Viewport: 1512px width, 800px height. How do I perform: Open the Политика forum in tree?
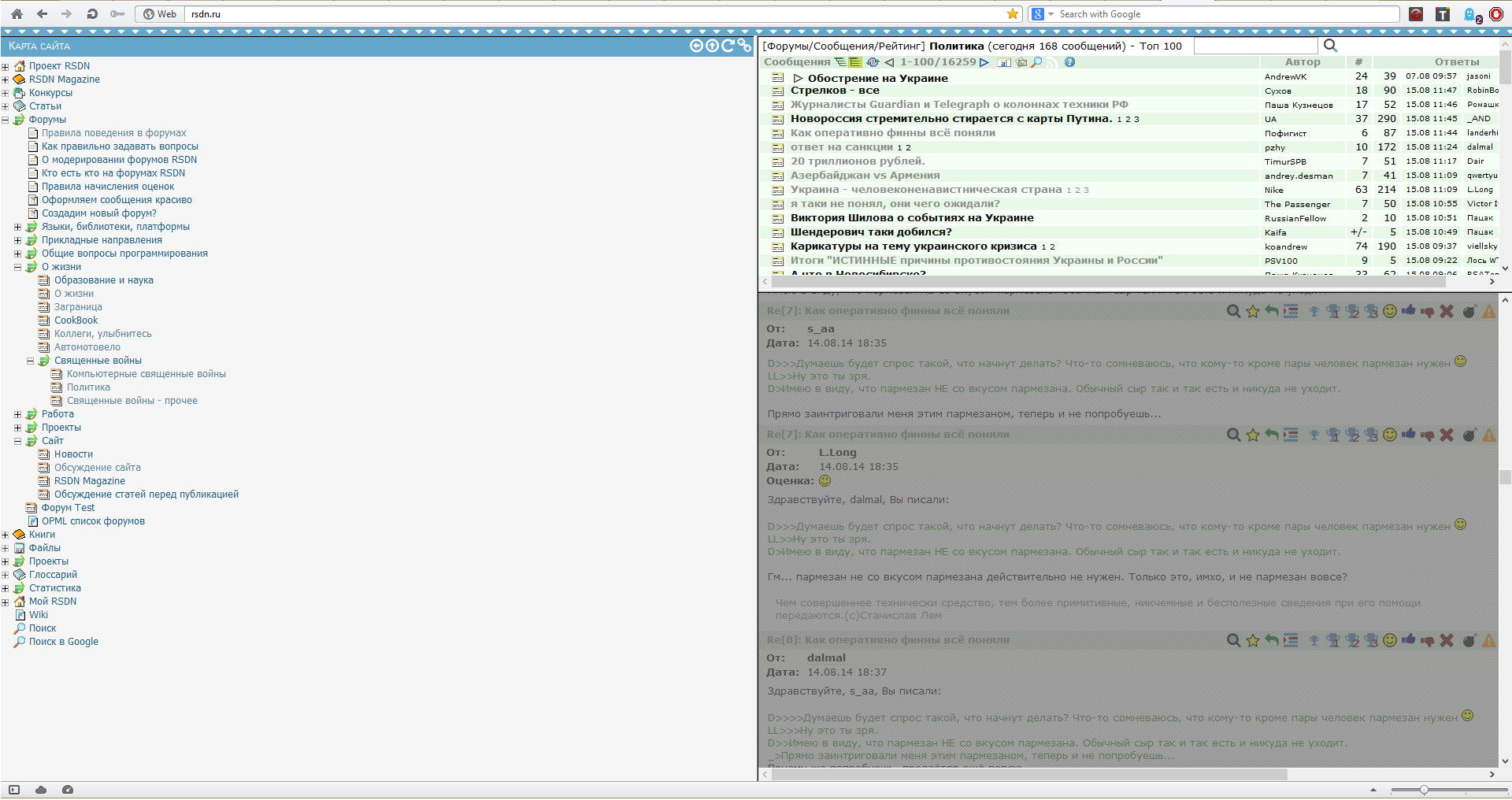tap(88, 387)
